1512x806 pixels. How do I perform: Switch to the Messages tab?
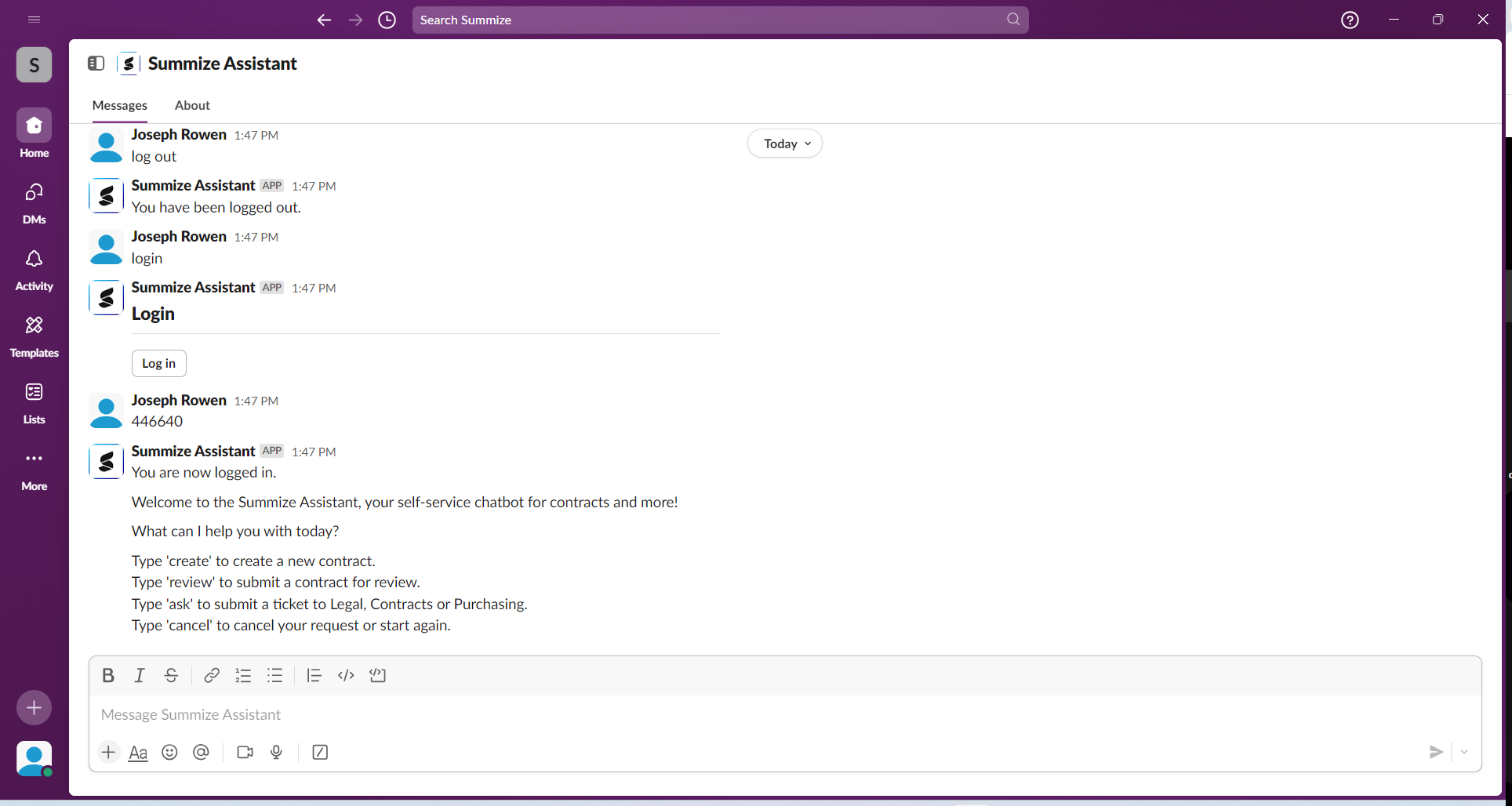(120, 105)
